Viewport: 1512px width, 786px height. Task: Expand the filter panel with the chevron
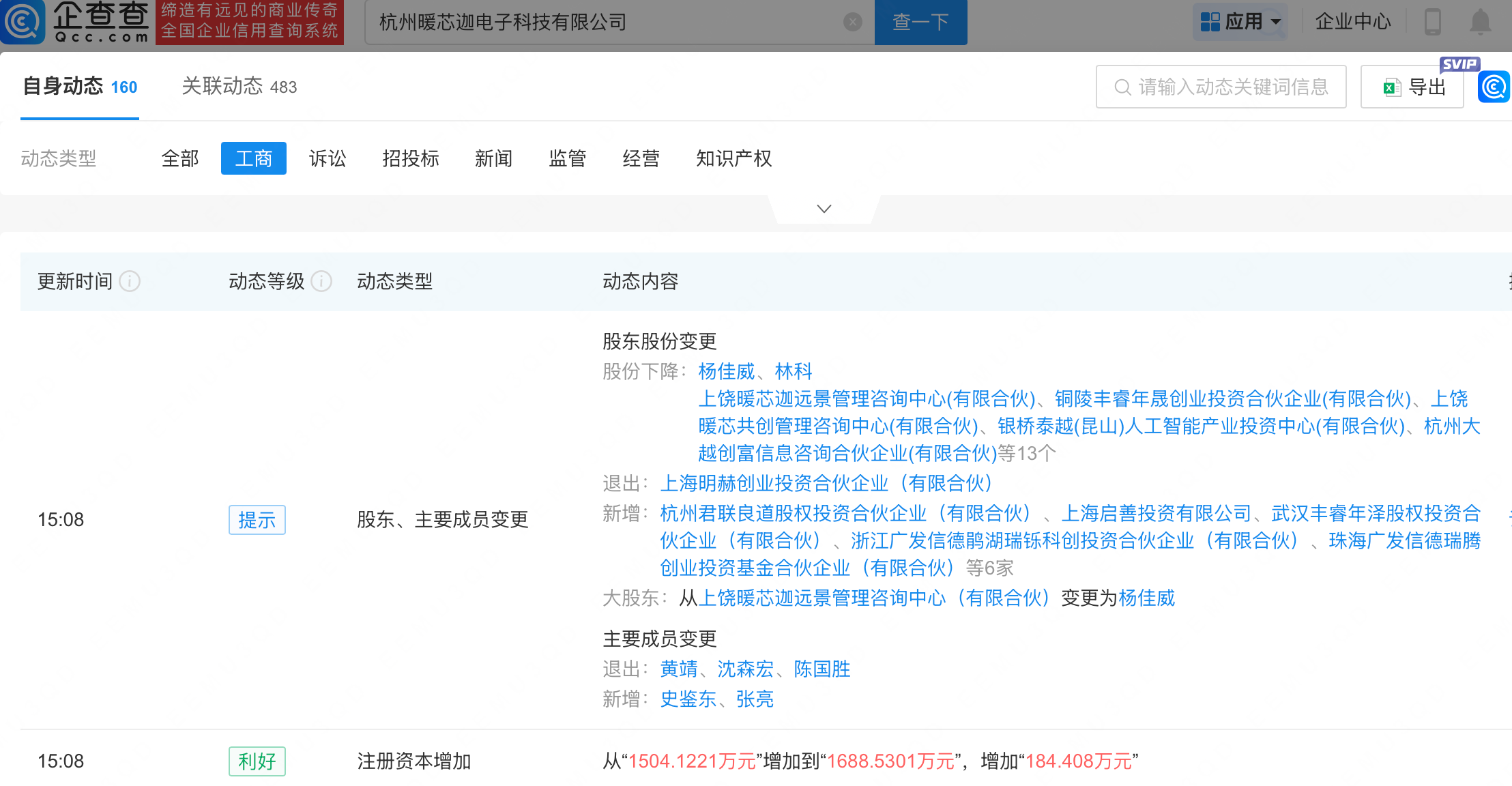(824, 209)
